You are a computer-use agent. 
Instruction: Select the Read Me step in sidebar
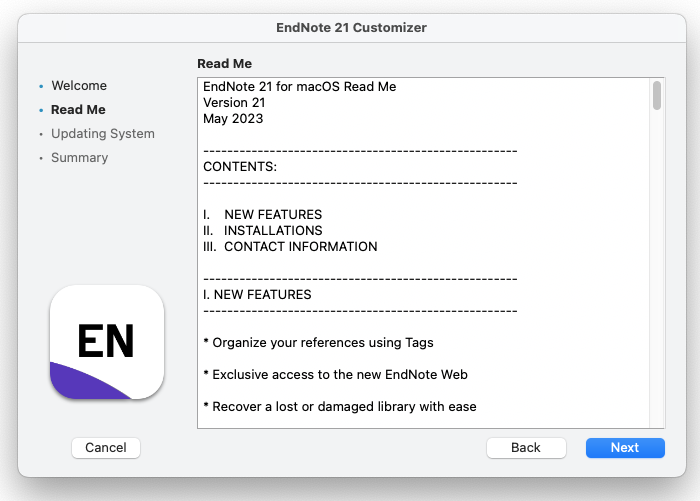(78, 110)
